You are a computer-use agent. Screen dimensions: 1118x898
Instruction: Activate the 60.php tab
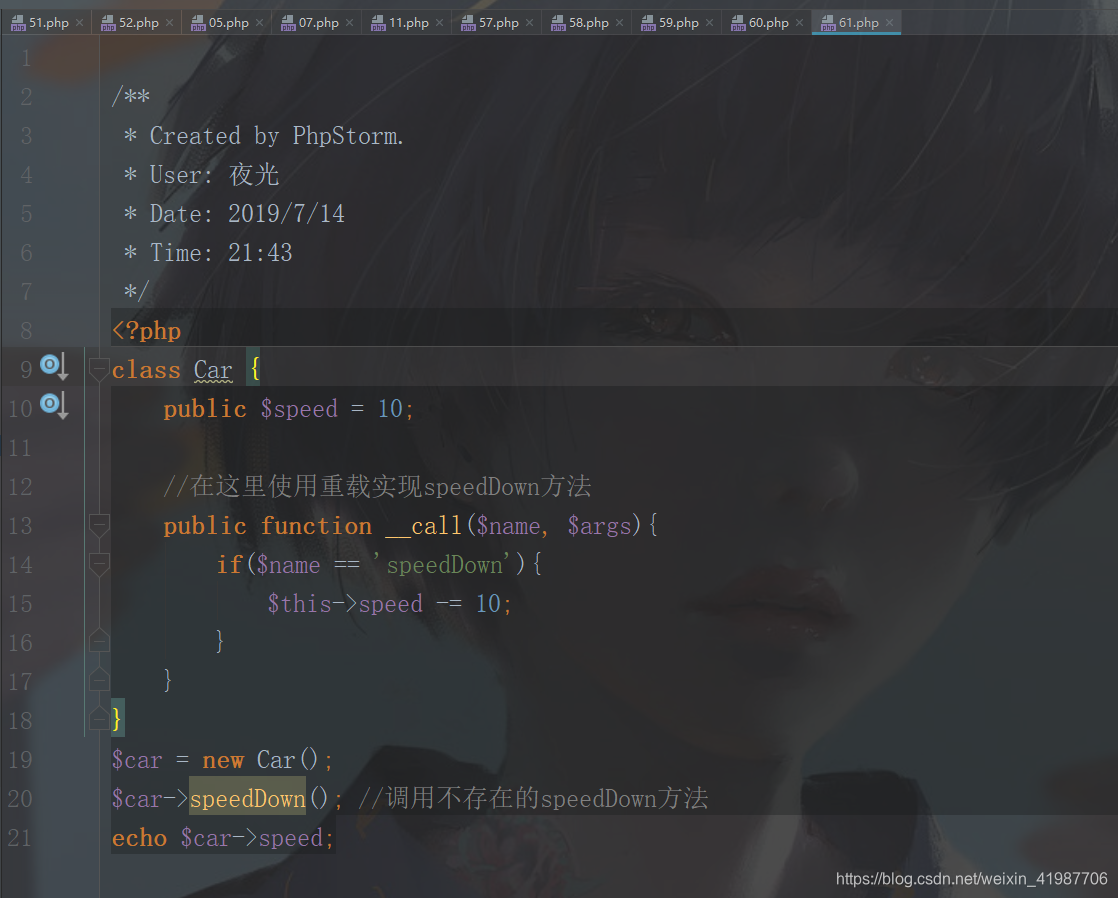(768, 23)
